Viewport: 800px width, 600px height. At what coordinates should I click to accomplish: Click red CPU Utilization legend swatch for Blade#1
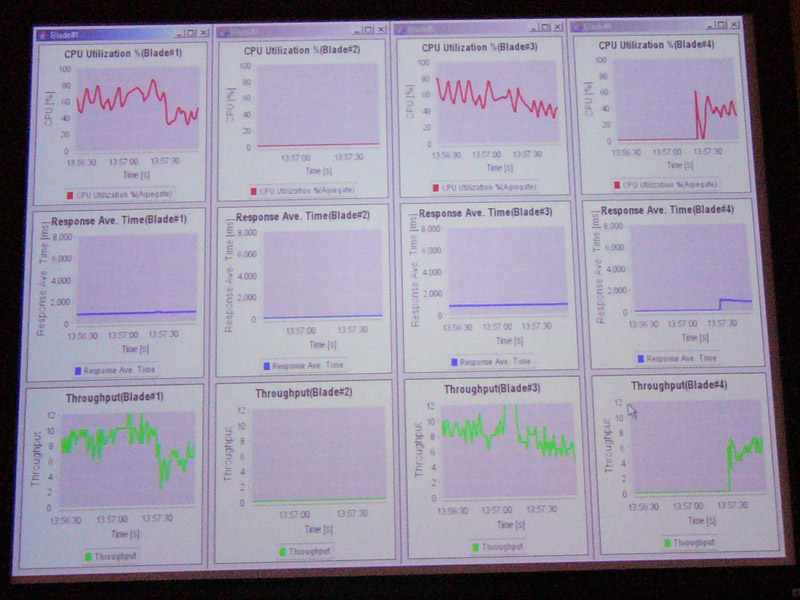click(70, 195)
